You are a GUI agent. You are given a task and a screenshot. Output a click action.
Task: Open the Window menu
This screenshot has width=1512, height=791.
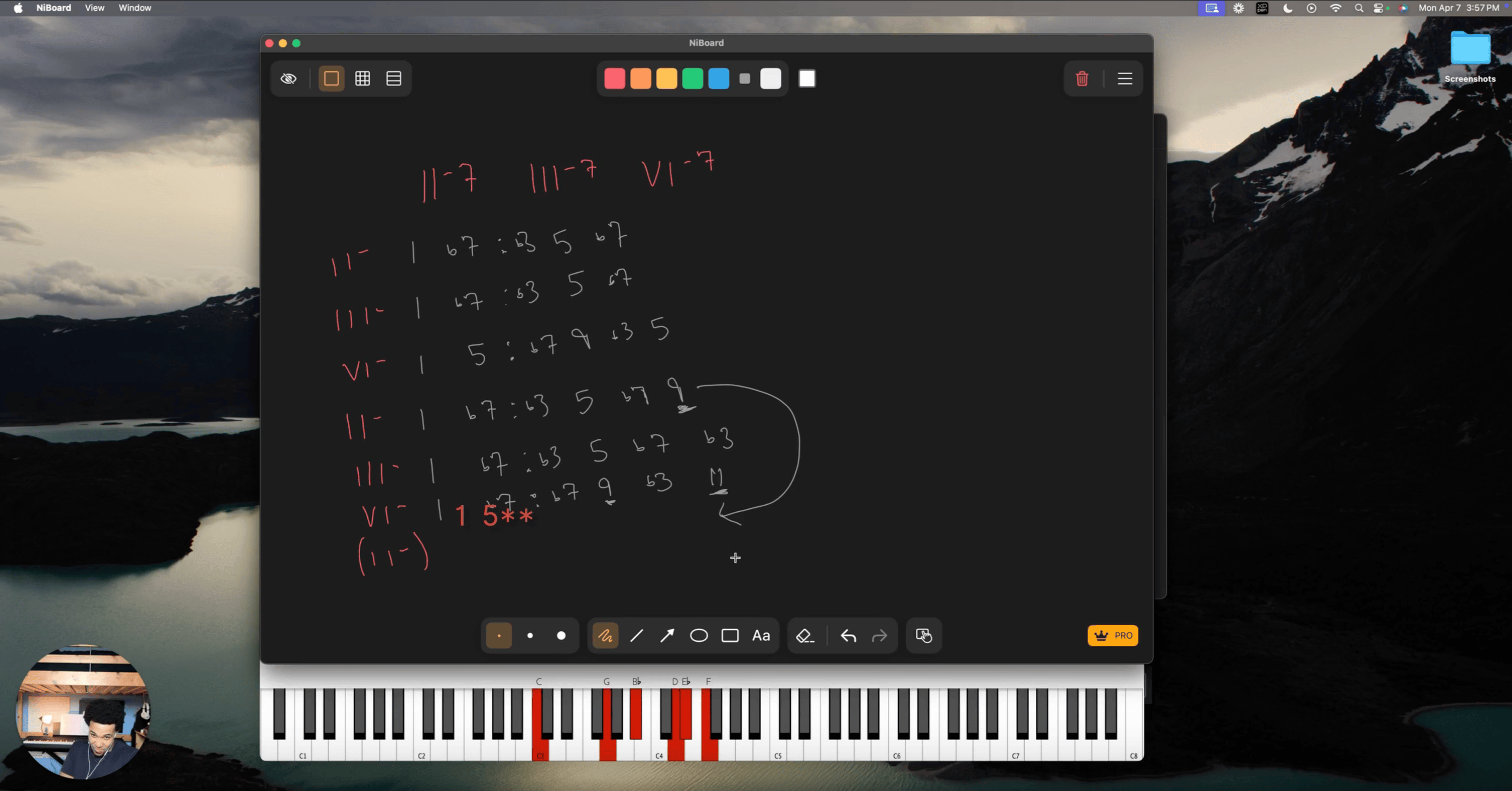pyautogui.click(x=135, y=8)
